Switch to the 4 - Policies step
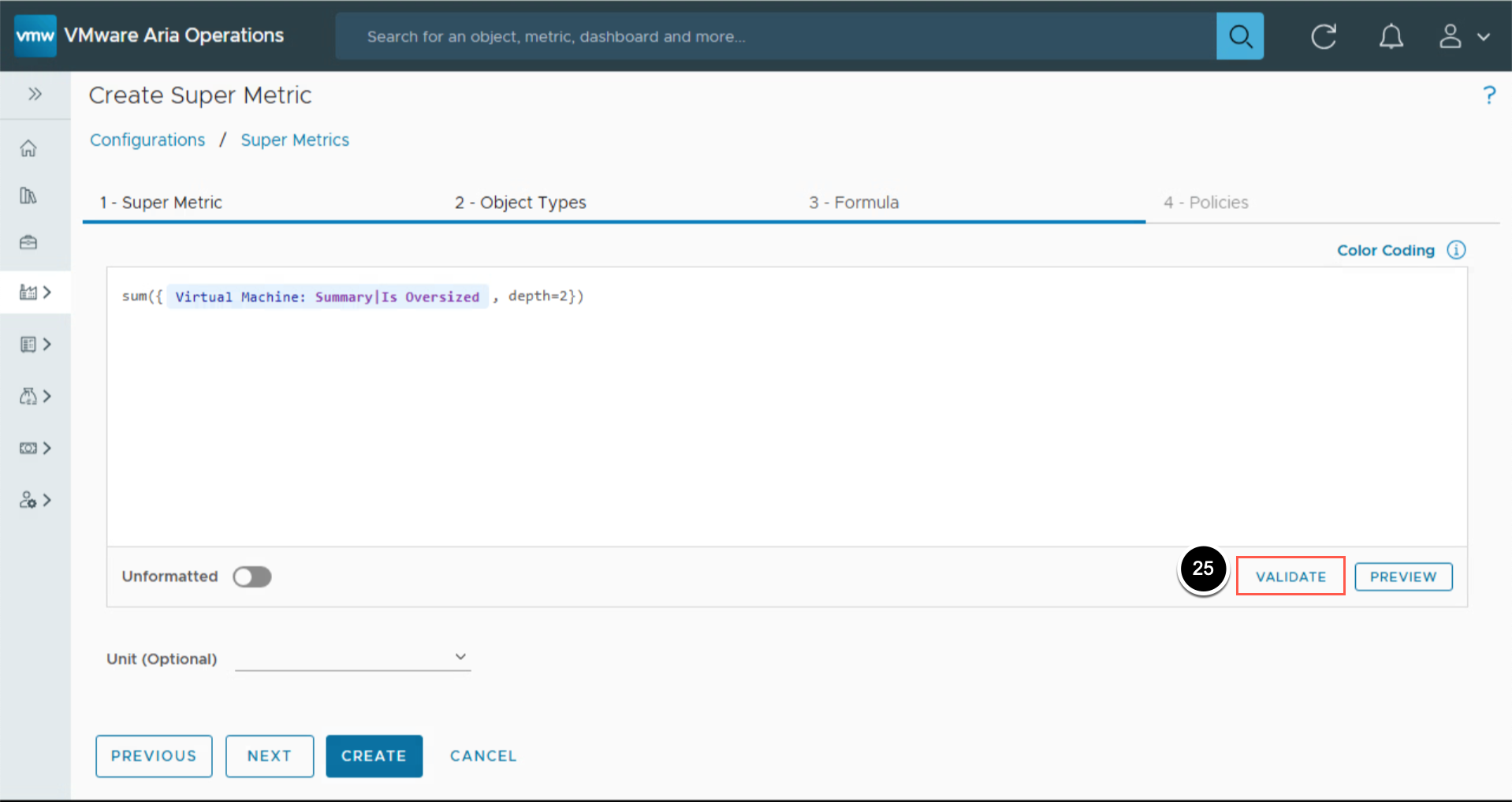Image resolution: width=1512 pixels, height=802 pixels. (1205, 203)
